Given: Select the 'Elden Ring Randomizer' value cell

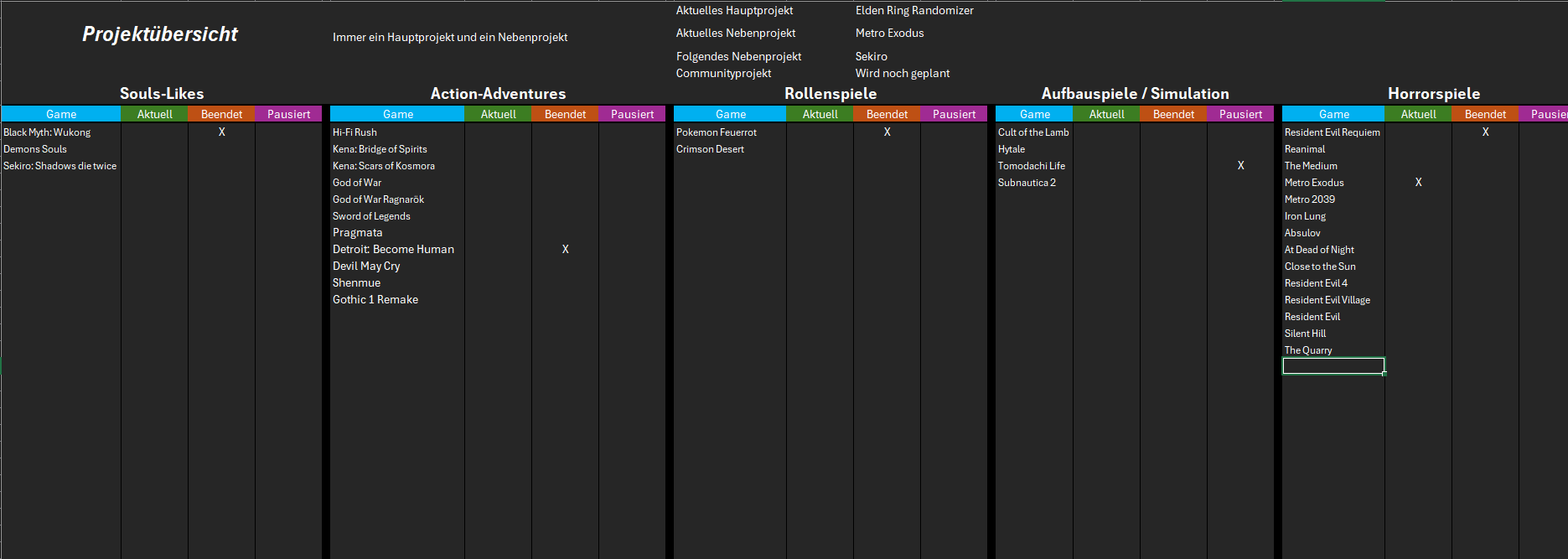Looking at the screenshot, I should [914, 10].
